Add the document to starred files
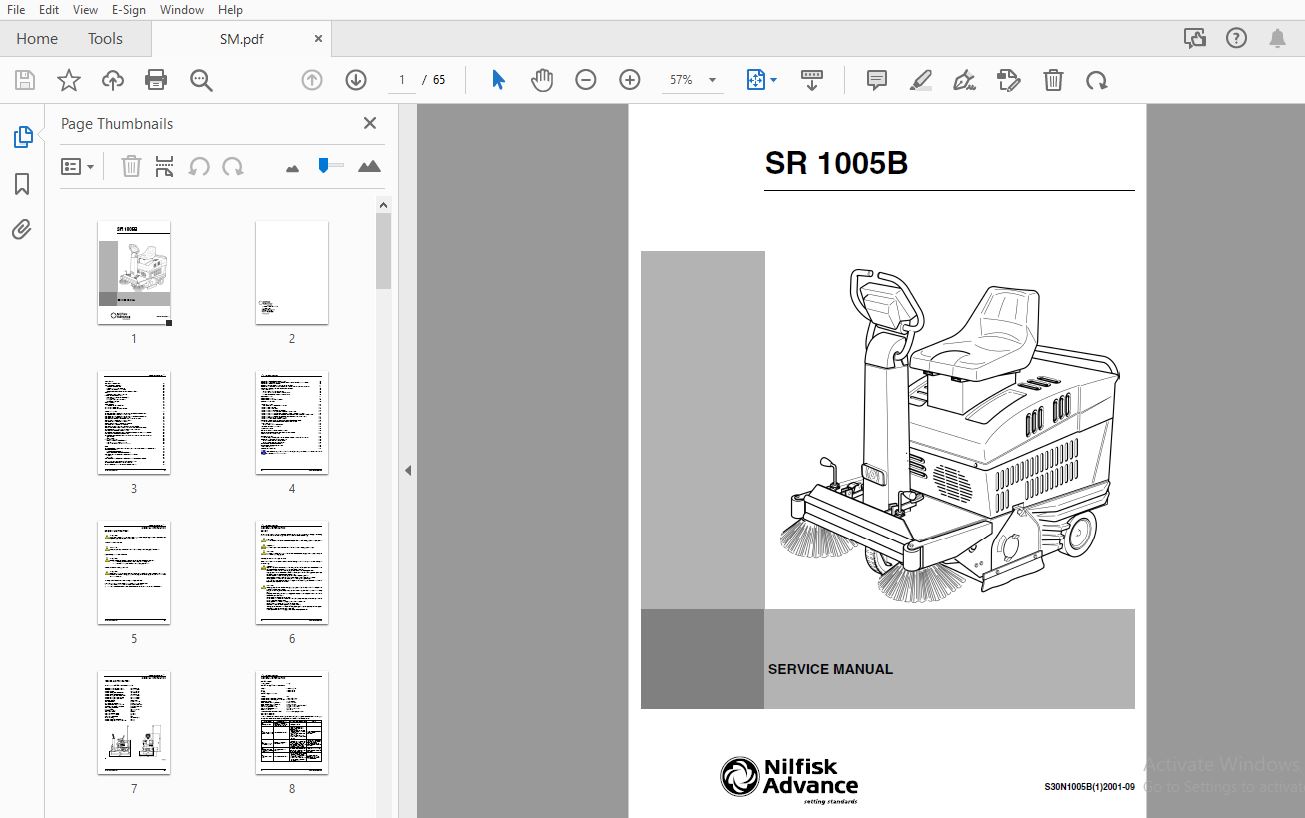1305x818 pixels. [69, 81]
